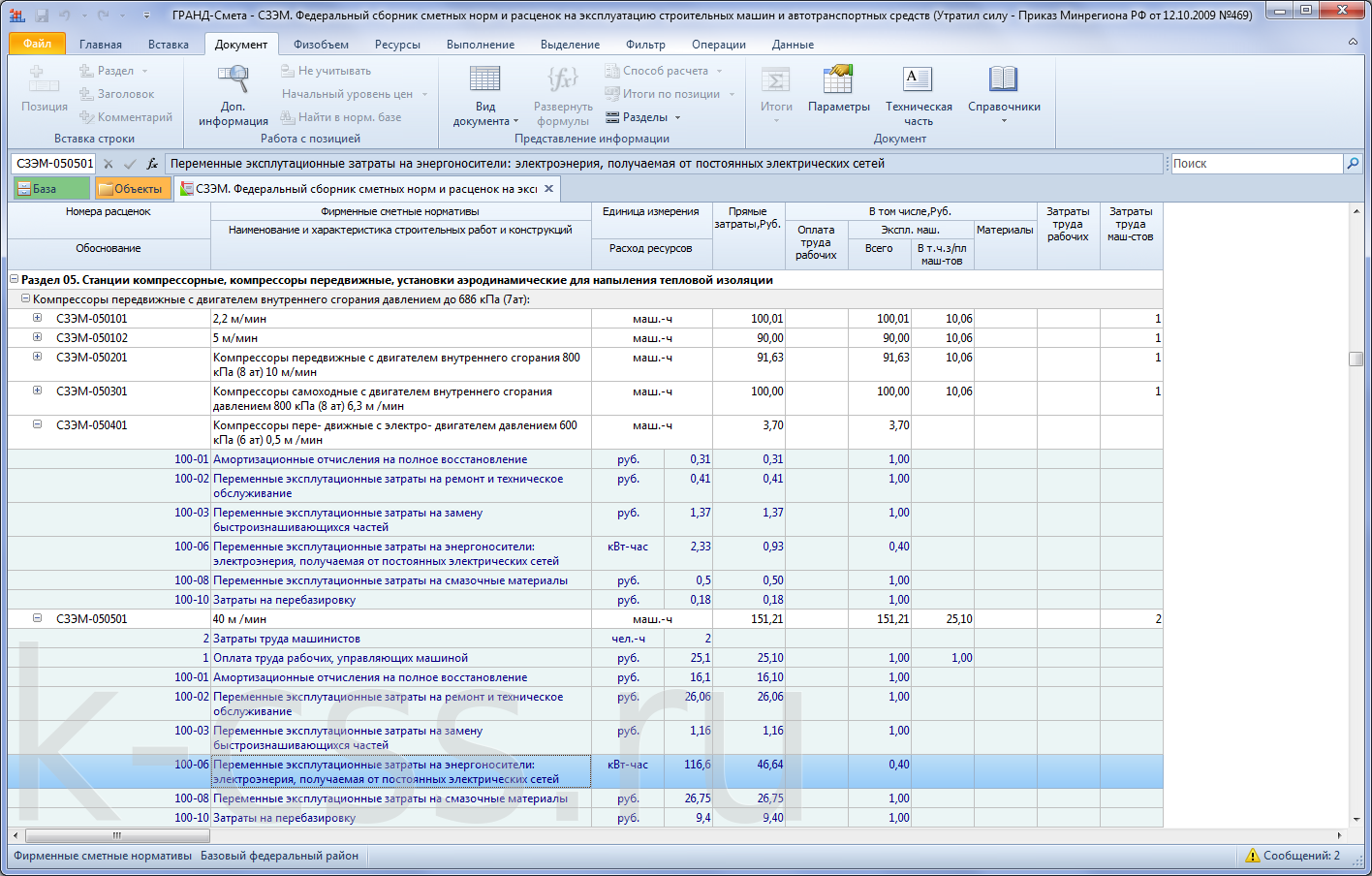Click the cell reference box СЗЭМ-050501
Image resolution: width=1372 pixels, height=876 pixels.
click(54, 164)
